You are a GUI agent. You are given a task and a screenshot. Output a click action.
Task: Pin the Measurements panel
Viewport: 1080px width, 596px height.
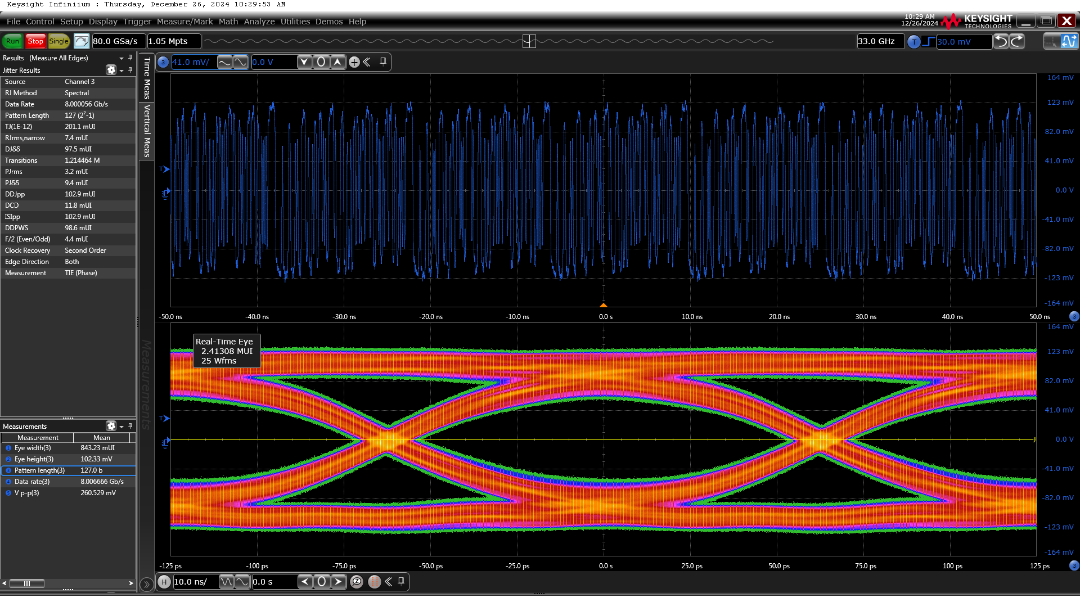[x=130, y=427]
